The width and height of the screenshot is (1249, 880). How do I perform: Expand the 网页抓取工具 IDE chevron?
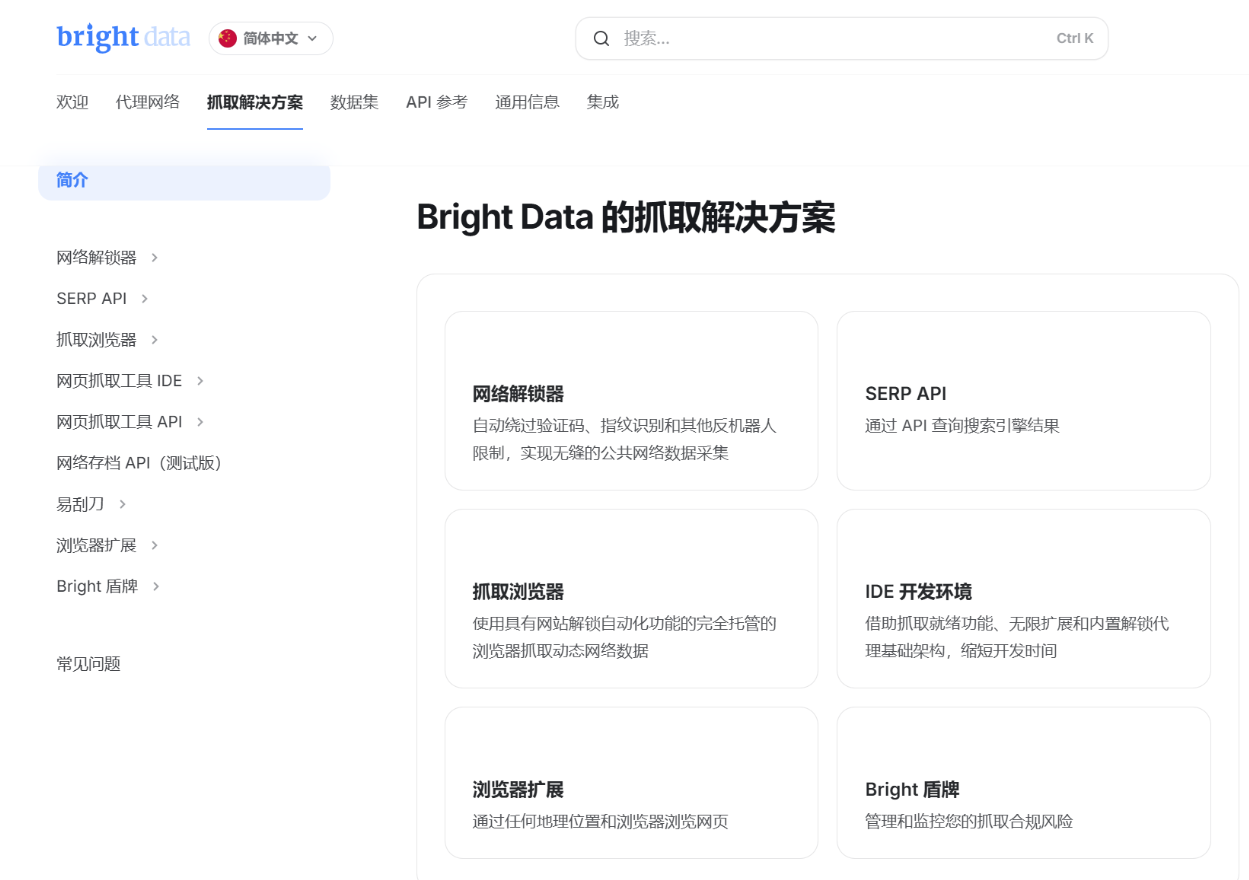pyautogui.click(x=200, y=381)
